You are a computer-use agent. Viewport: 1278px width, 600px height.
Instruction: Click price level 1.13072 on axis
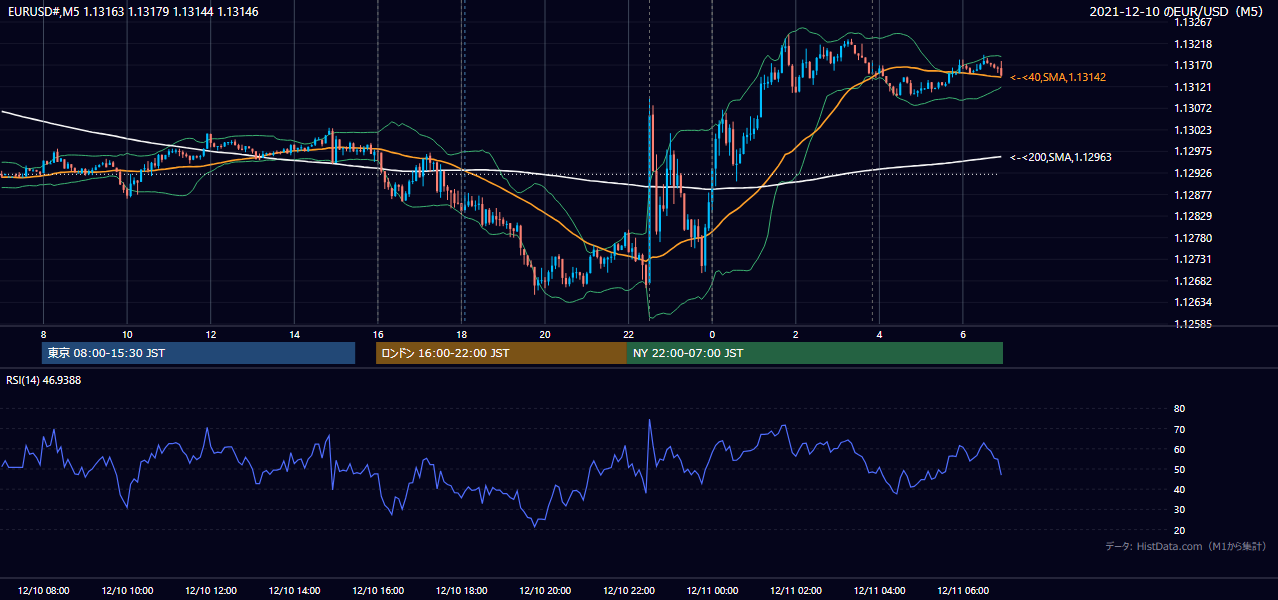(1193, 108)
